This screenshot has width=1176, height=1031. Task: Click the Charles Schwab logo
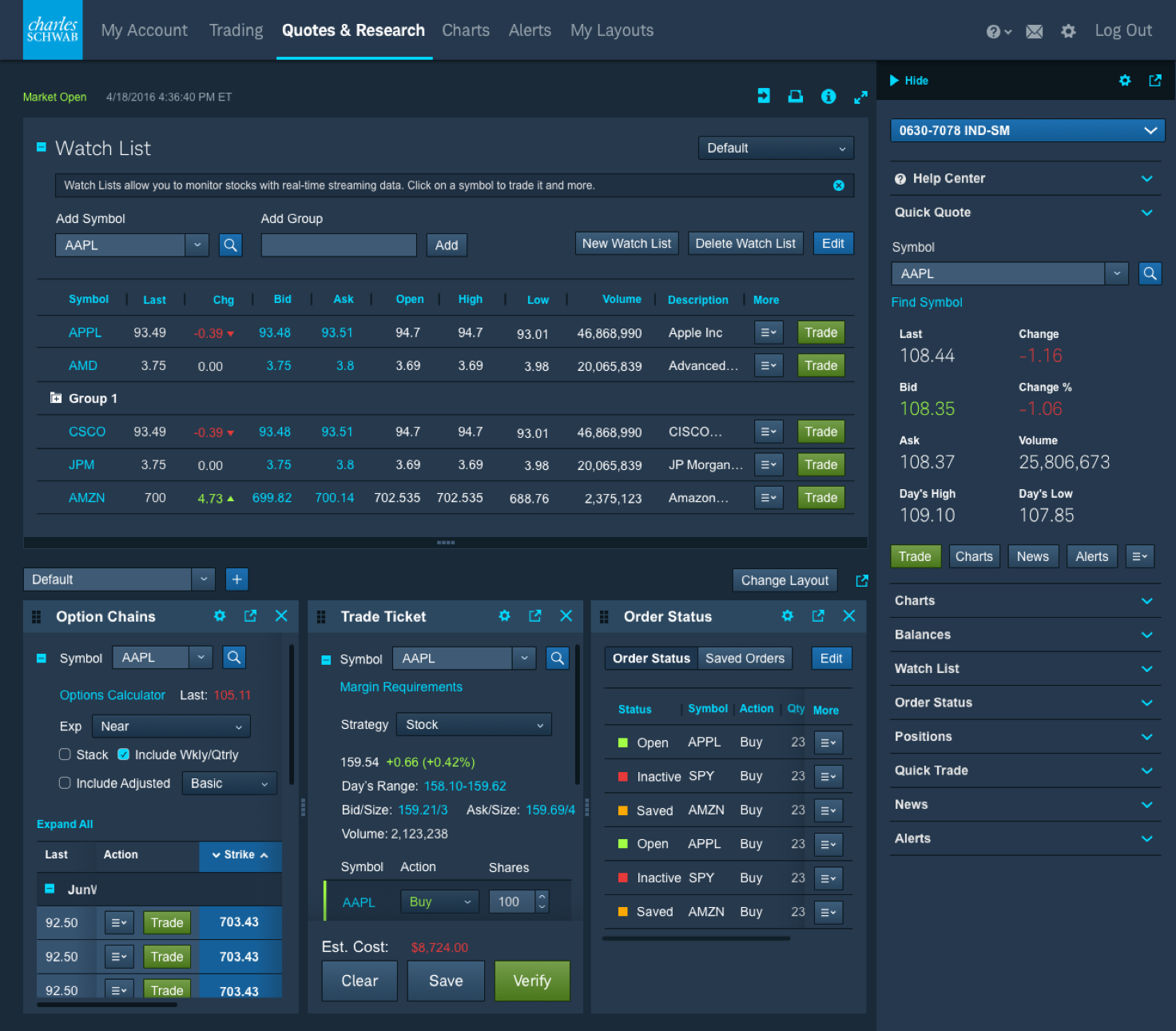[53, 30]
